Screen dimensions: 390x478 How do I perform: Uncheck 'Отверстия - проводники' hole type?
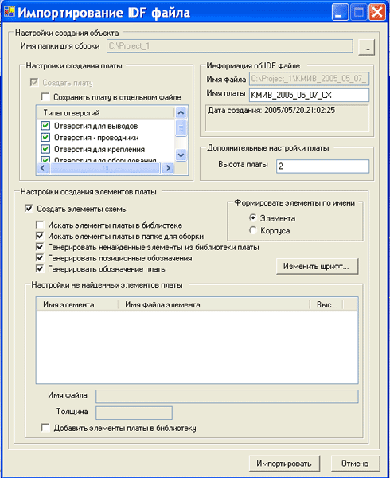[x=45, y=137]
